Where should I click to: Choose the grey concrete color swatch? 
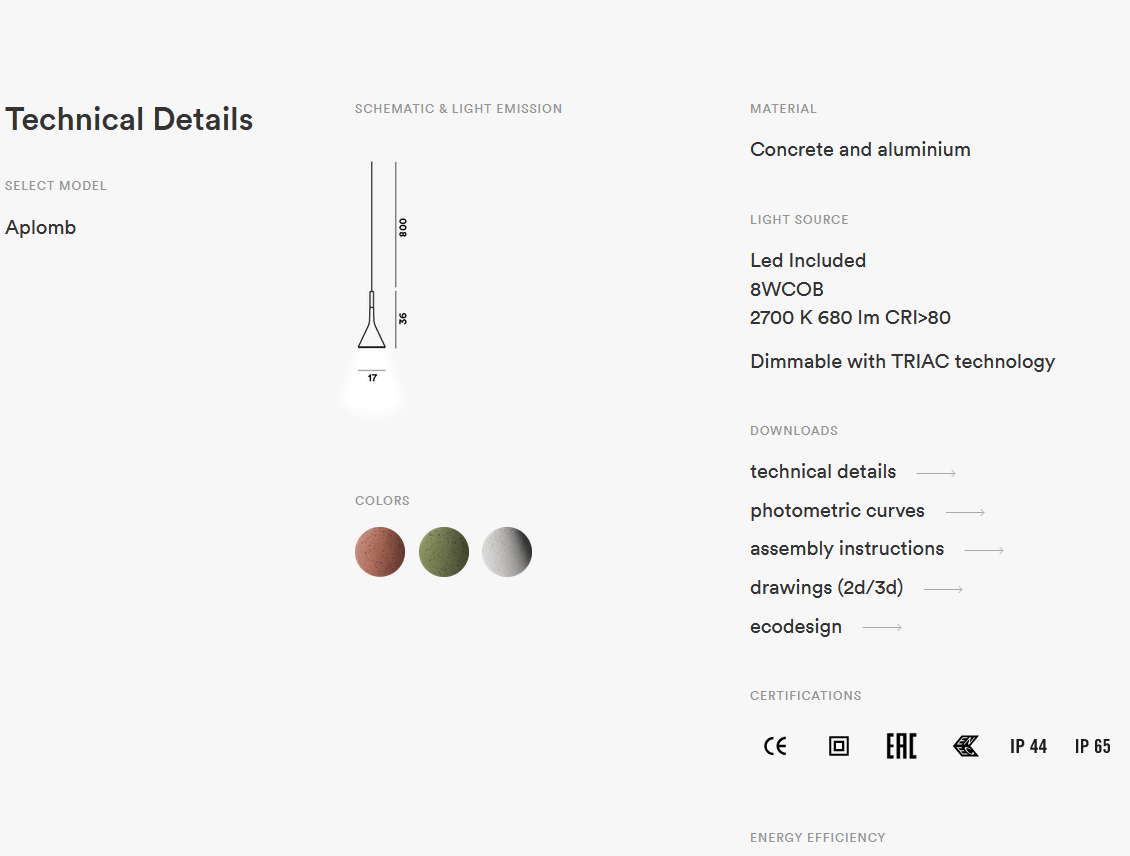tap(507, 552)
